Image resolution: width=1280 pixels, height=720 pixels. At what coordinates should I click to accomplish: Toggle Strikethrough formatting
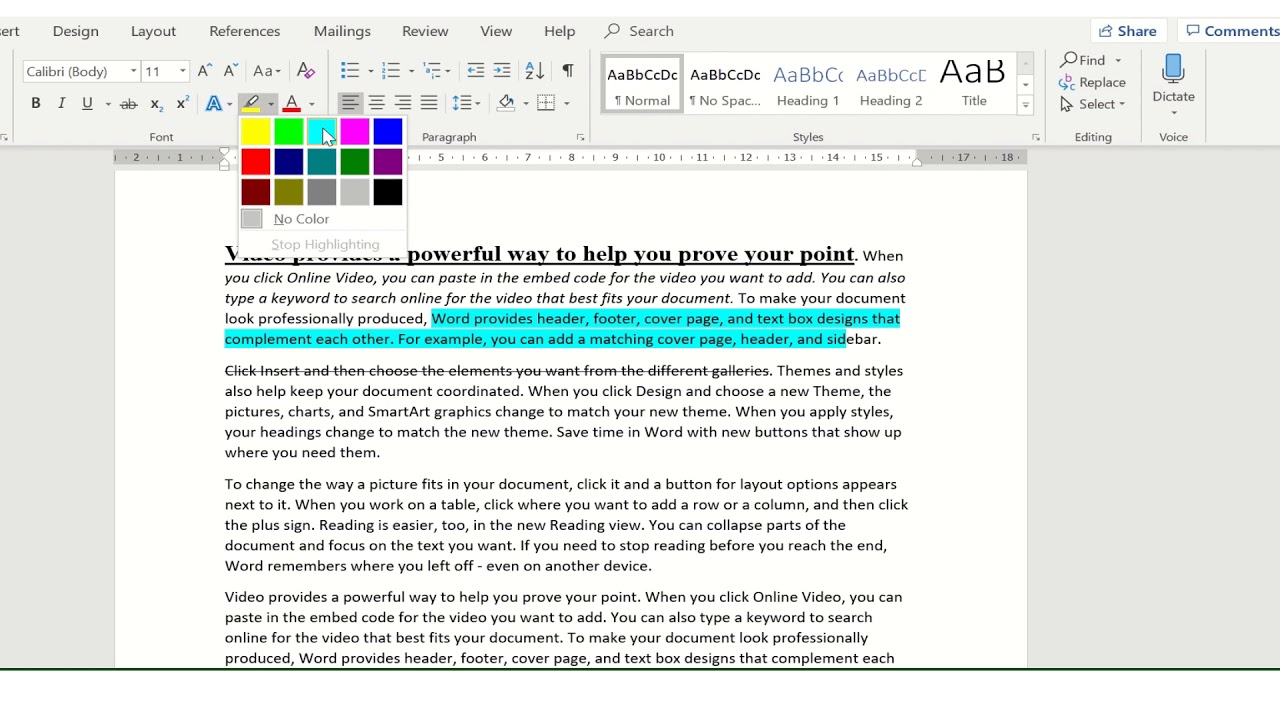(128, 103)
